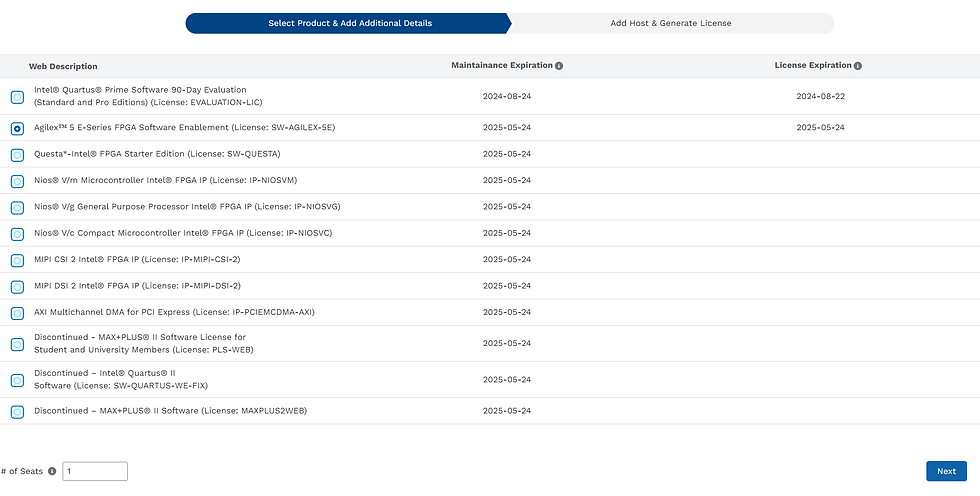The width and height of the screenshot is (980, 496).
Task: Choose the MIPI CSI 2 radio button
Action: [x=18, y=260]
